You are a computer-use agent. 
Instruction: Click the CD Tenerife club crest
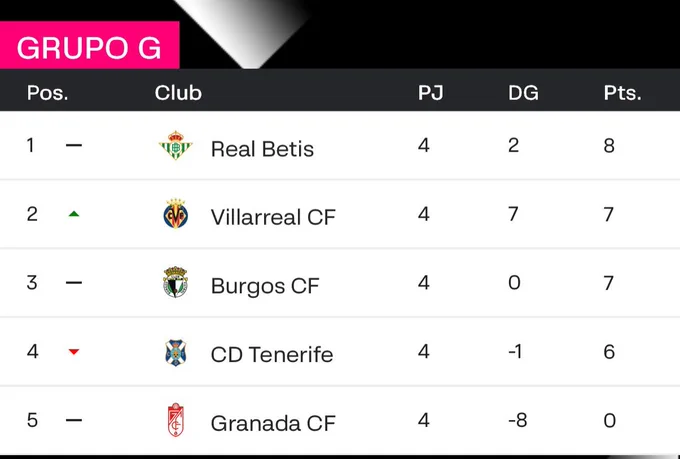pos(176,353)
